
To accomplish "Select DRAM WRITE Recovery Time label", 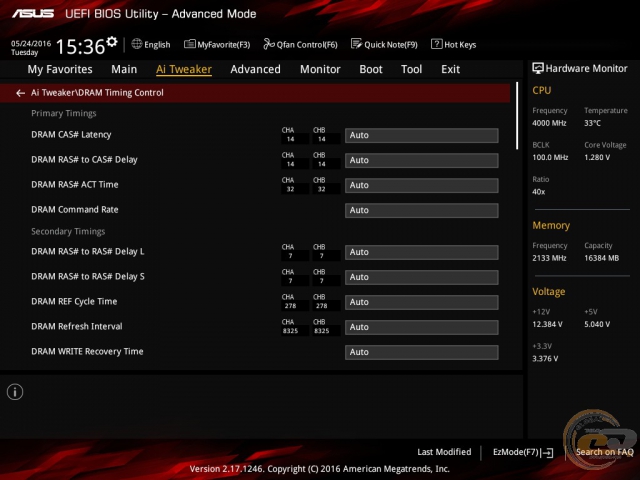I will coord(87,351).
